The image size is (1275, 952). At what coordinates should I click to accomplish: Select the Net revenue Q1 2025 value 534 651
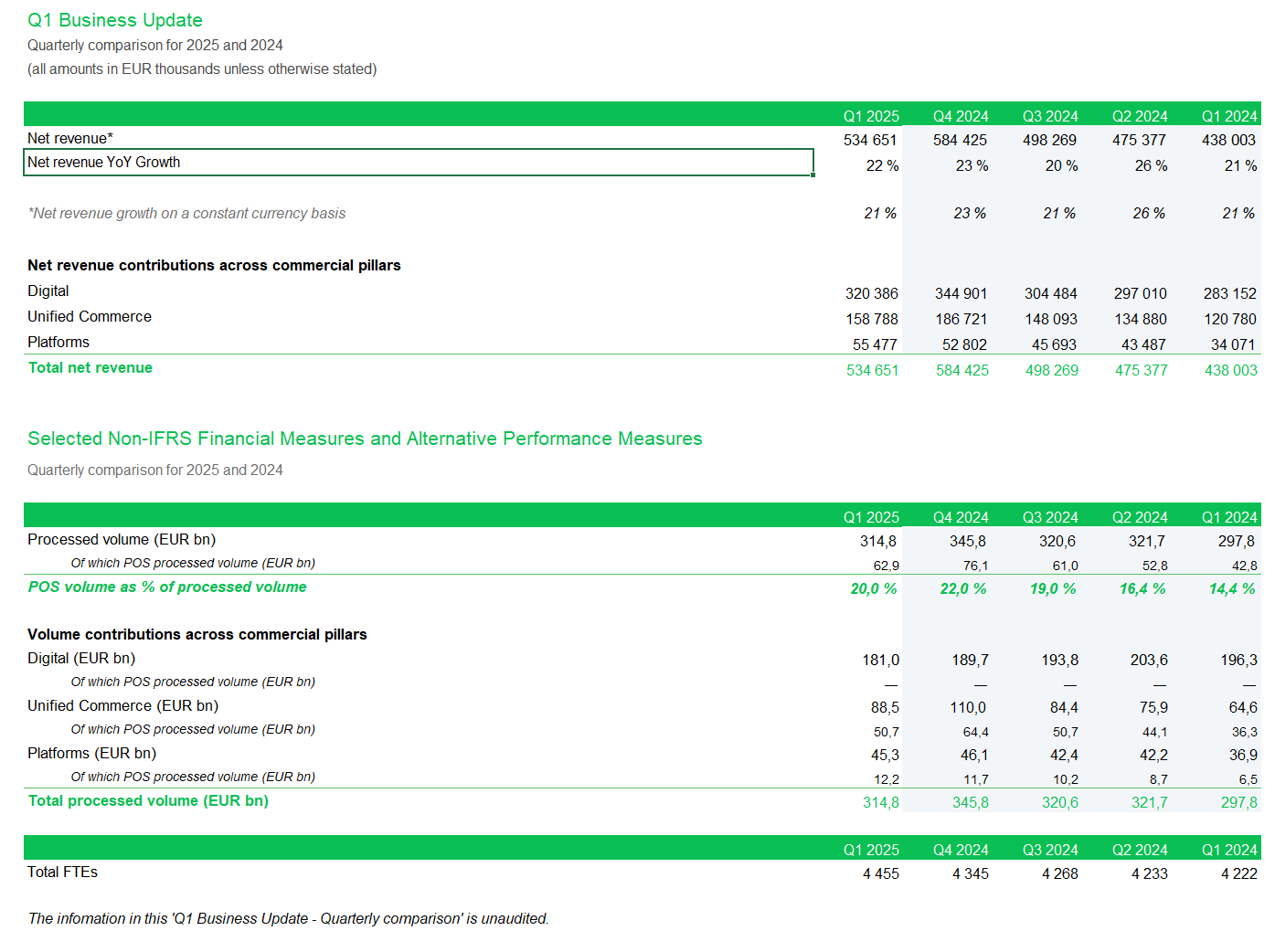coord(869,141)
